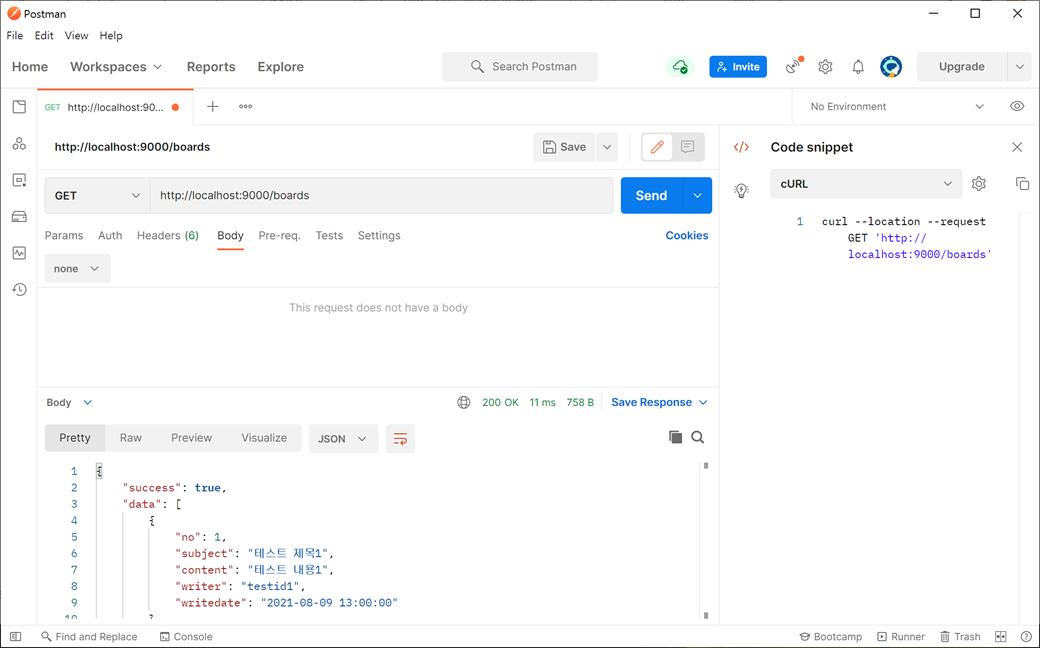Open the View menu
Viewport: 1040px width, 648px height.
tap(76, 36)
